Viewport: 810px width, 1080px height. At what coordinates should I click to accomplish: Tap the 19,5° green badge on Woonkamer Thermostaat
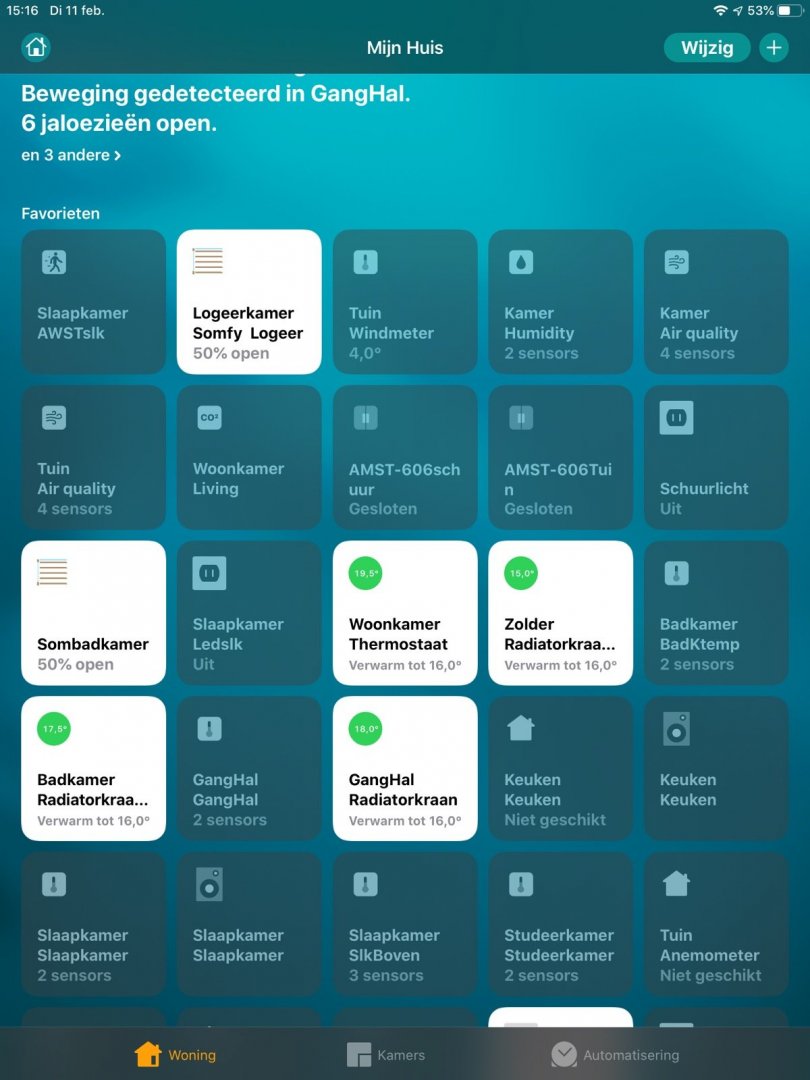click(x=366, y=573)
